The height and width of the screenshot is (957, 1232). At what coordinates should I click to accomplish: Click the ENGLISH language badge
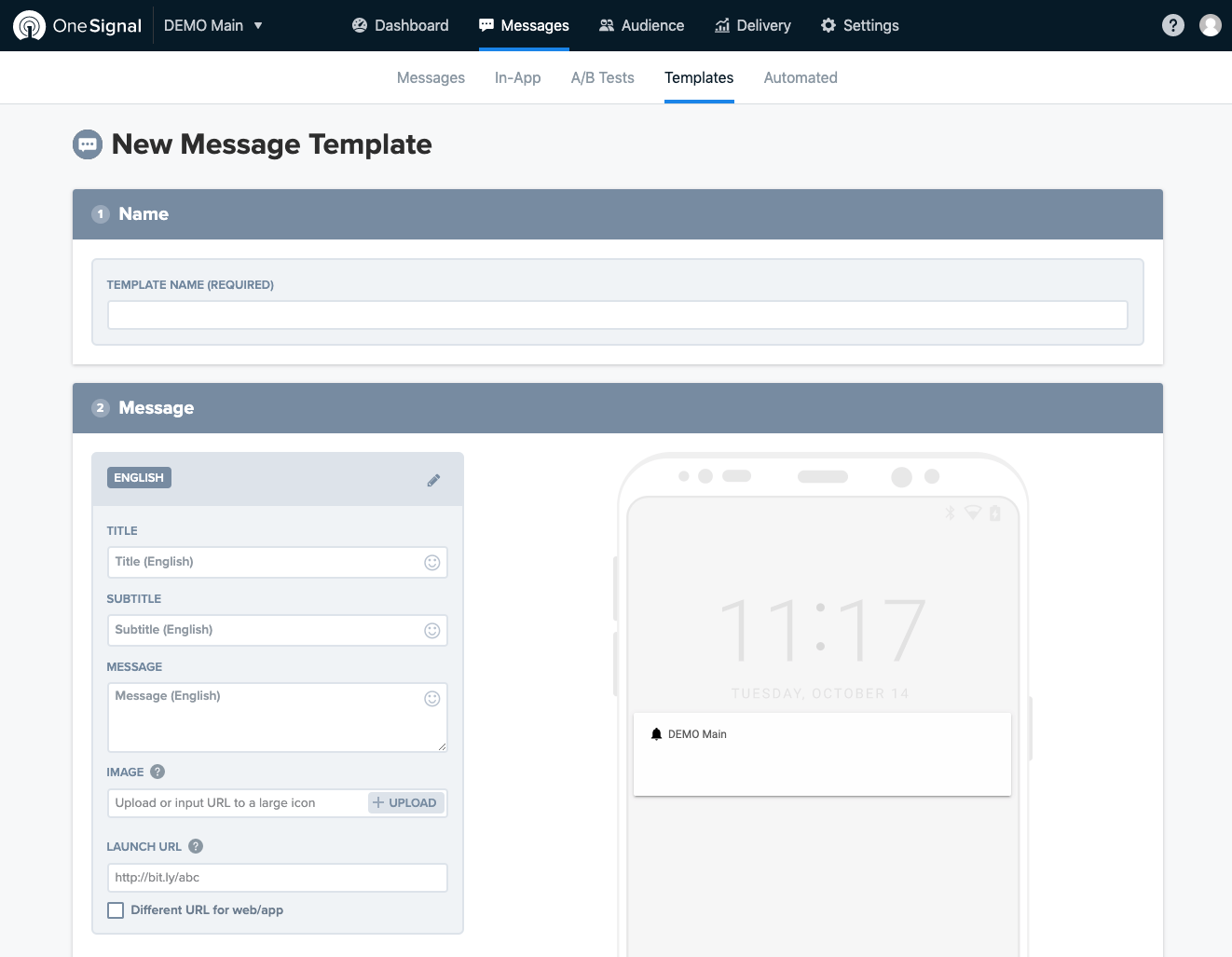[x=139, y=478]
